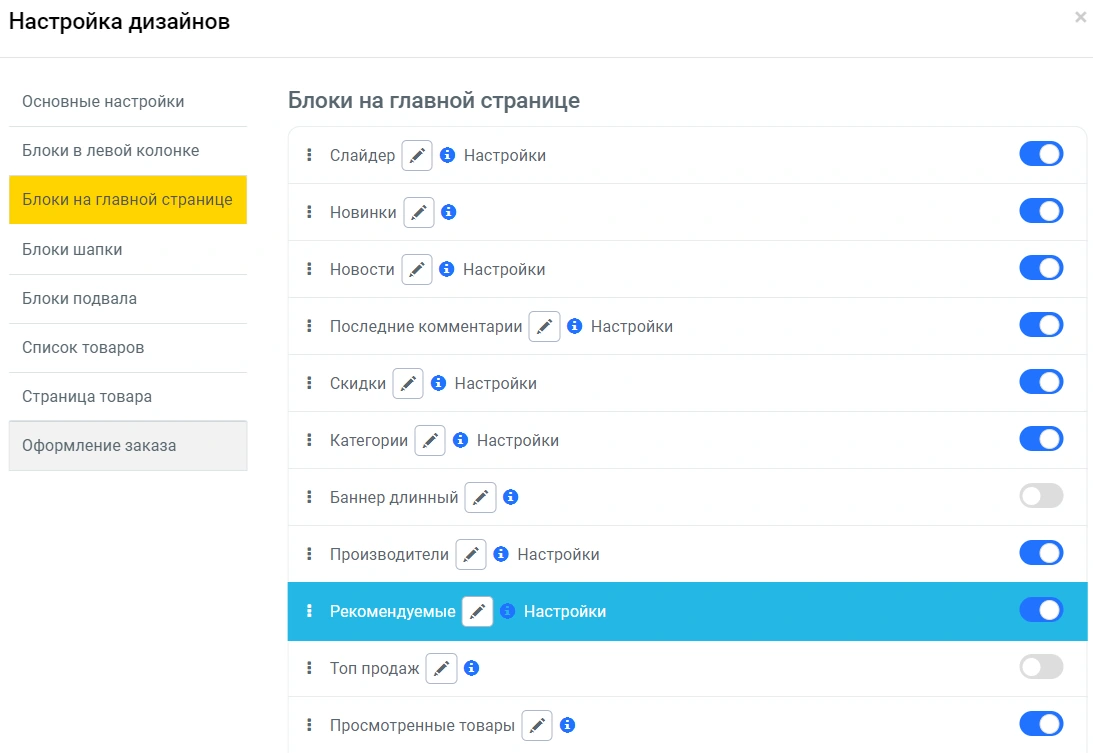Enable the Баннер длинный toggle
Viewport: 1093px width, 753px height.
click(1041, 496)
